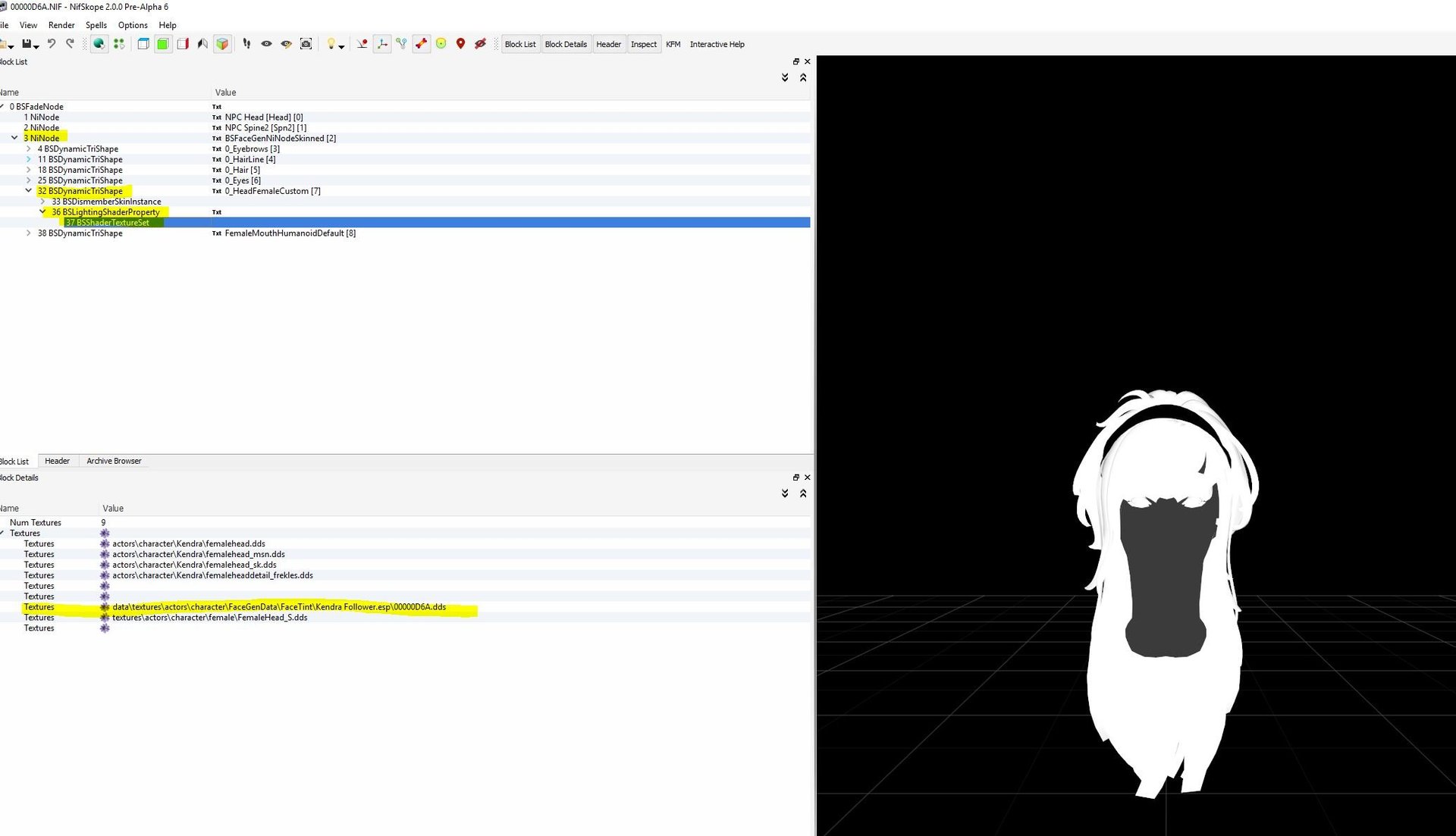Switch to the Archive Browser tab
Viewport: 1456px width, 836px height.
point(114,461)
